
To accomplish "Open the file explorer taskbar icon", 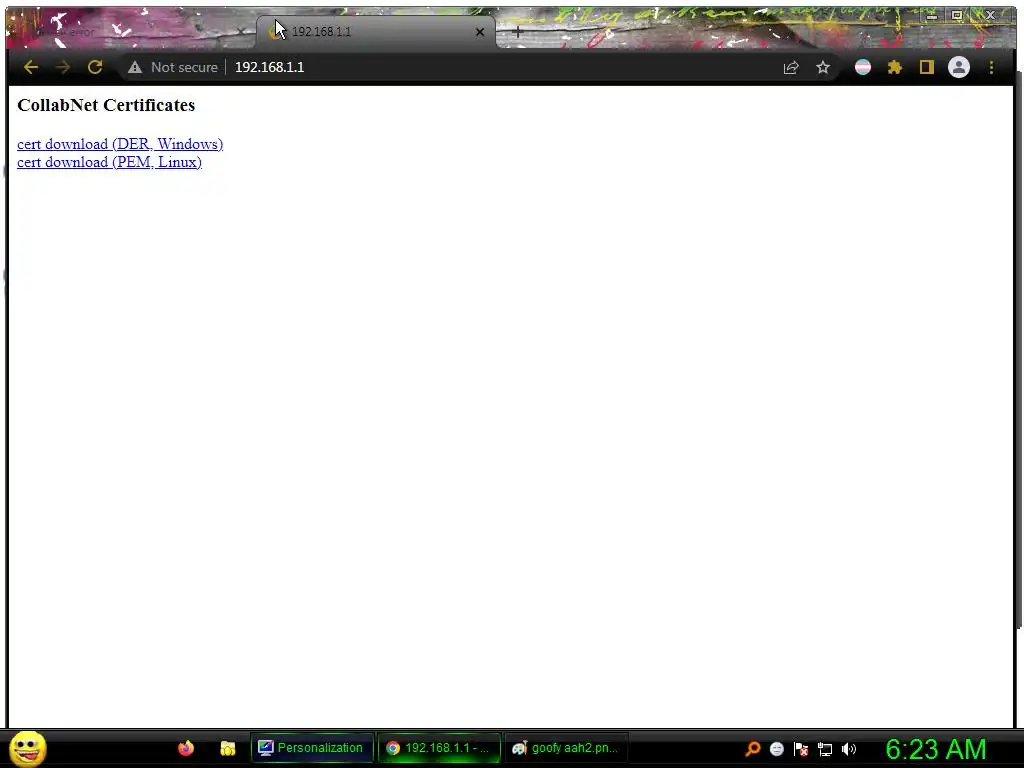I will point(227,748).
